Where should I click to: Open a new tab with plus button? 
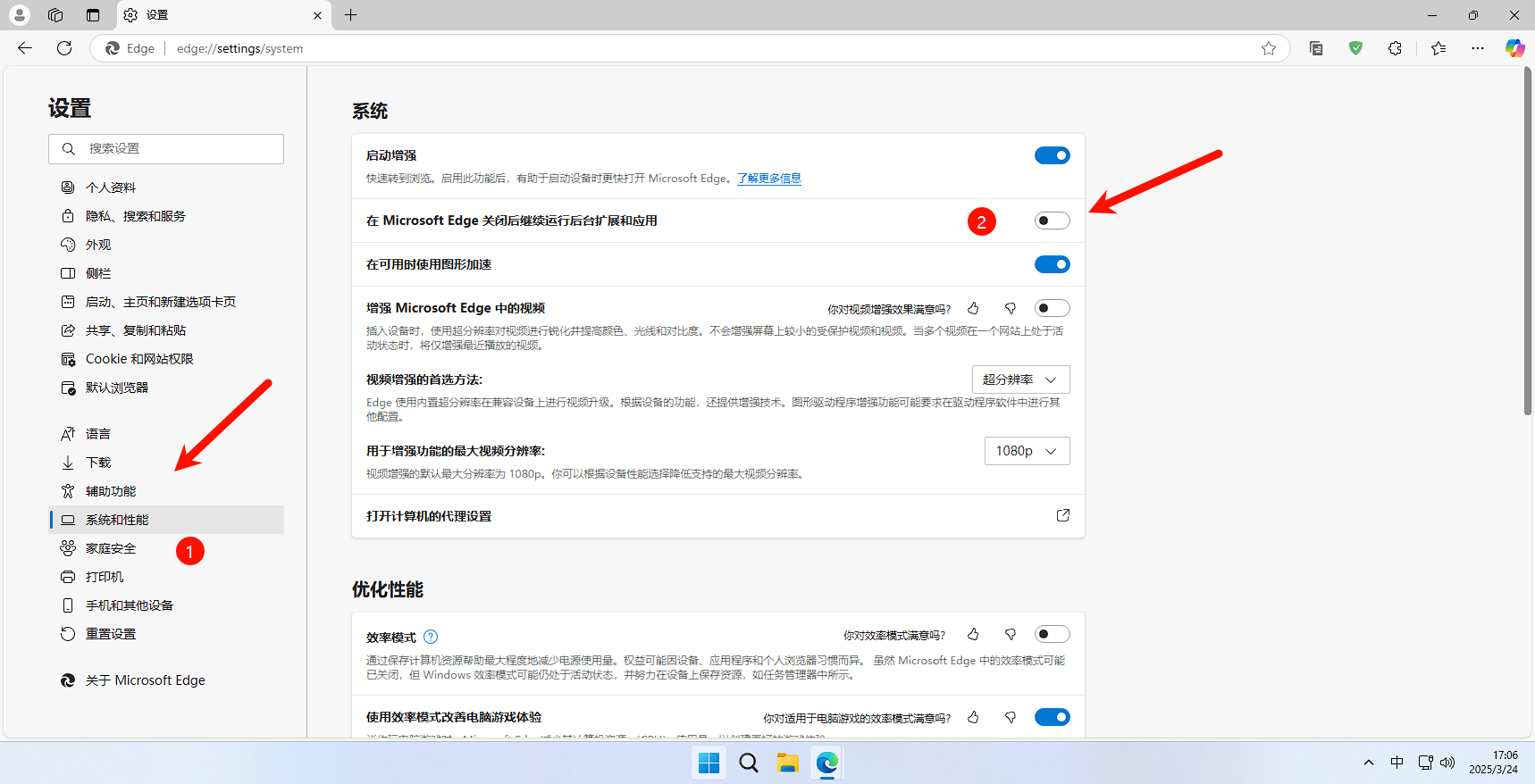351,15
